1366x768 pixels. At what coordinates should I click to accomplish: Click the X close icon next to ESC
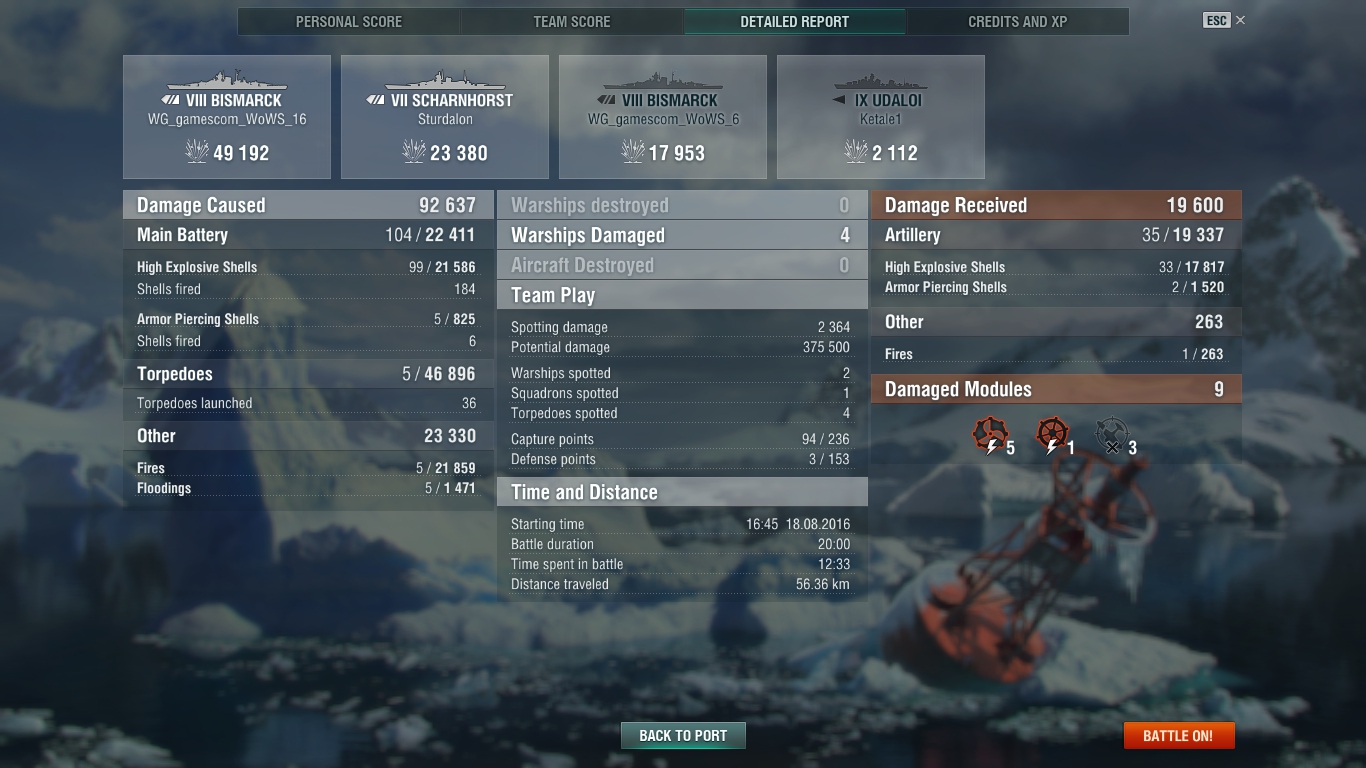(1240, 20)
